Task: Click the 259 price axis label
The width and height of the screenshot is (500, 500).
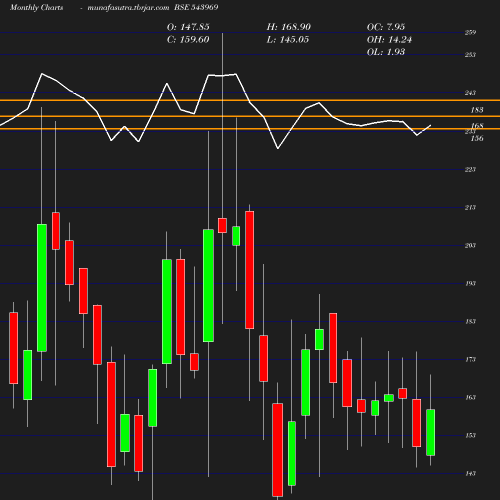Action: [470, 32]
